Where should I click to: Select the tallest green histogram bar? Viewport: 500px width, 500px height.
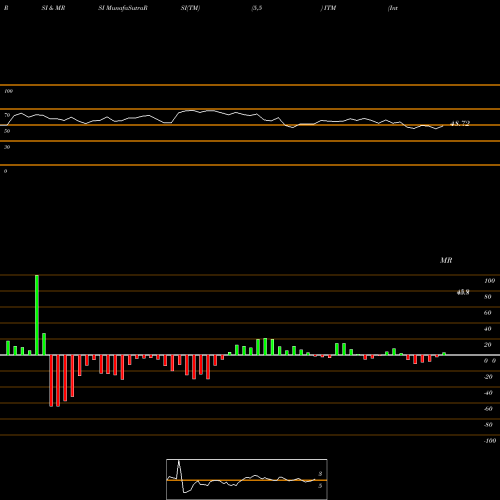[37, 315]
